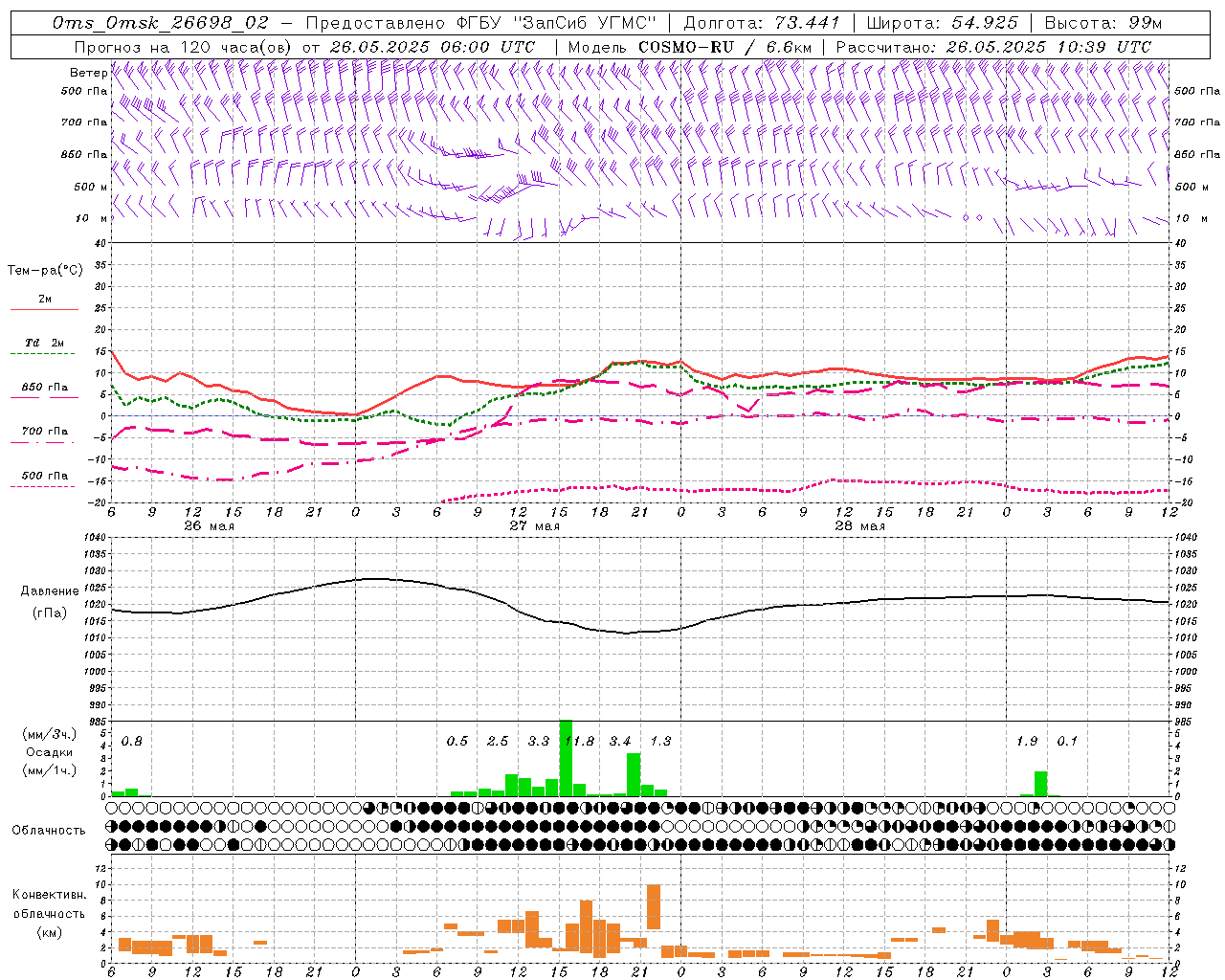This screenshot has height=980, width=1225.
Task: Click the 2м temperature legend entry
Action: (x=45, y=299)
